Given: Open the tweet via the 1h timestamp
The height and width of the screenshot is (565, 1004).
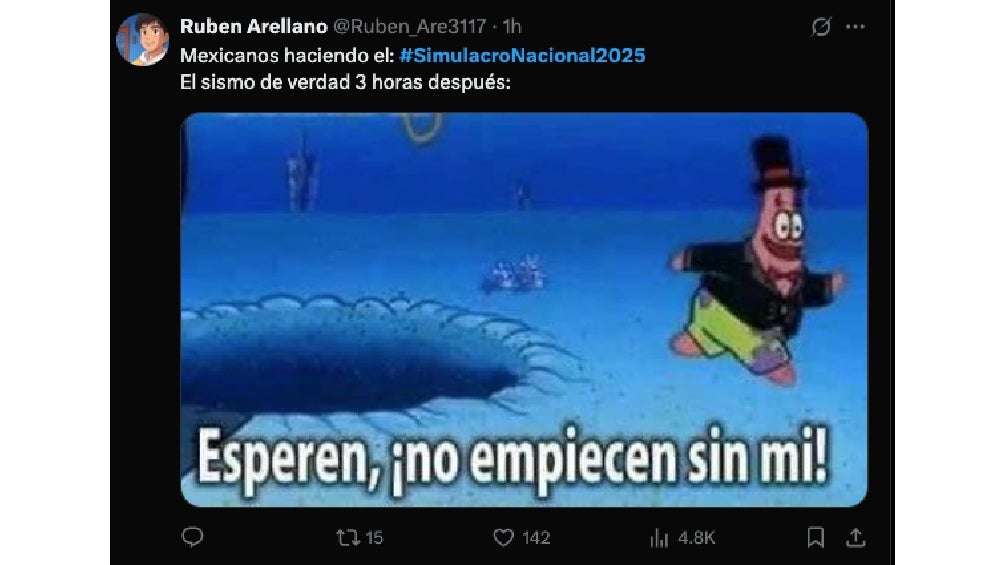Looking at the screenshot, I should (x=512, y=26).
